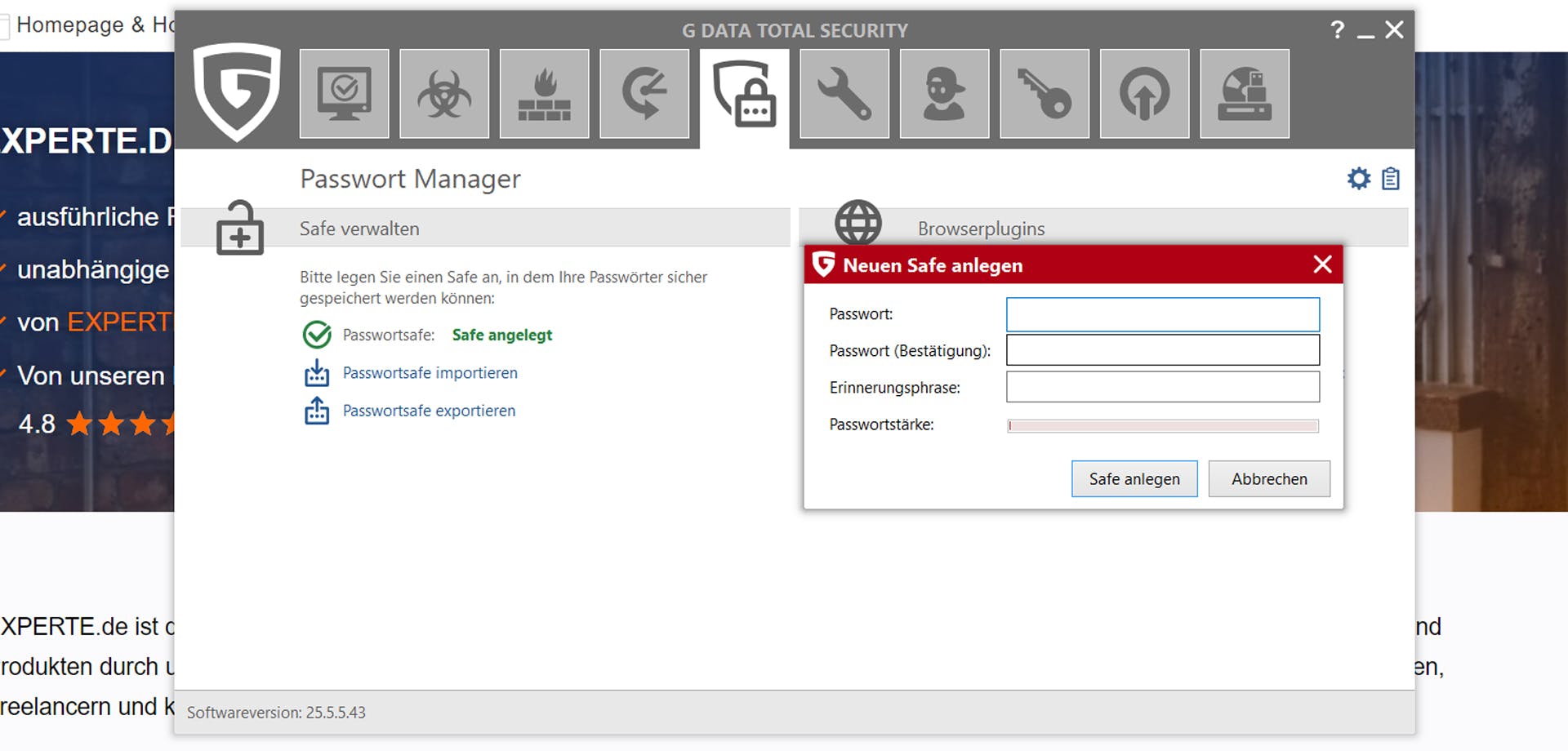Open the Autostart Manager module
The height and width of the screenshot is (751, 1568).
click(x=1145, y=93)
